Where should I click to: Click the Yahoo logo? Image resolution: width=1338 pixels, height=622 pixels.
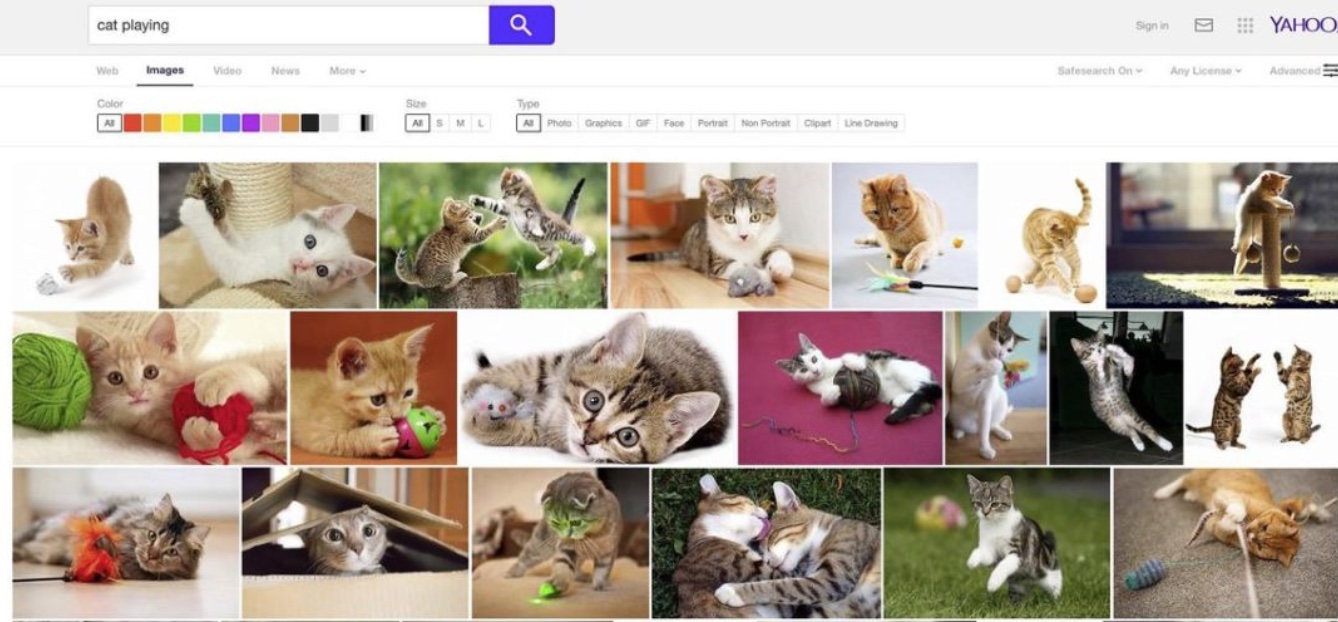[x=1302, y=25]
